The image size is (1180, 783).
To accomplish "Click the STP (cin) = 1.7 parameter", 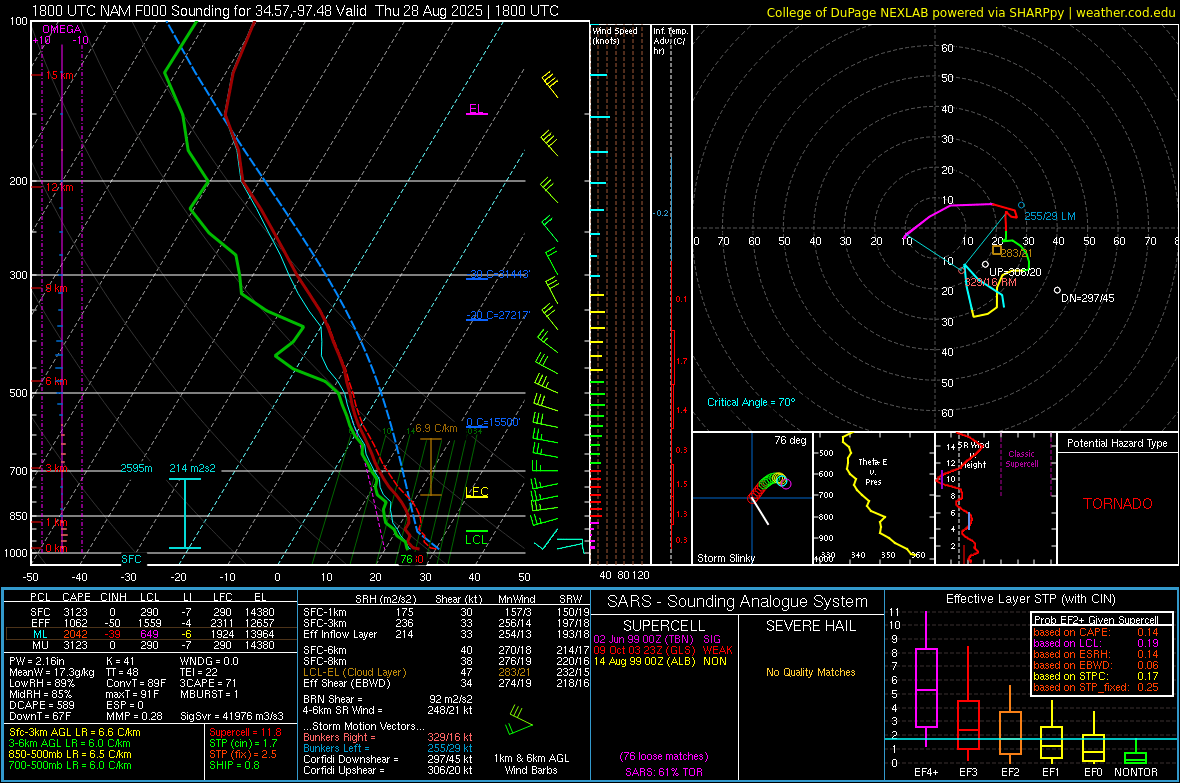I will [243, 743].
